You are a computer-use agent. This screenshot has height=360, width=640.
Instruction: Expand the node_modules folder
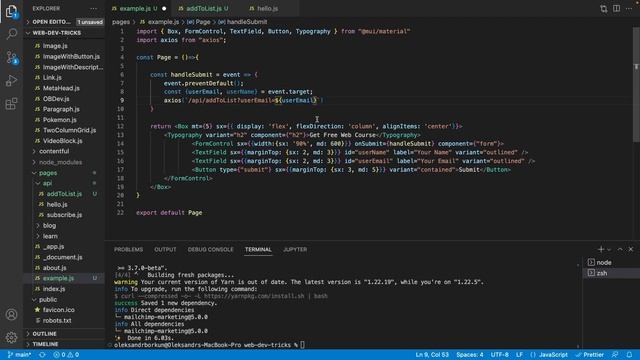click(64, 162)
